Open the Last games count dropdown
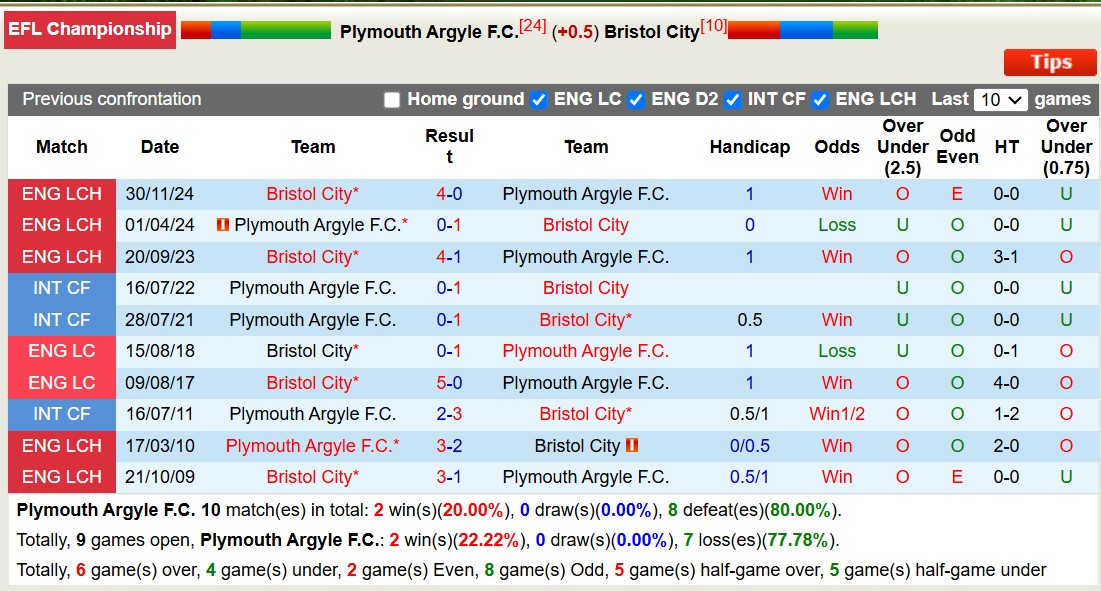 (x=1003, y=99)
